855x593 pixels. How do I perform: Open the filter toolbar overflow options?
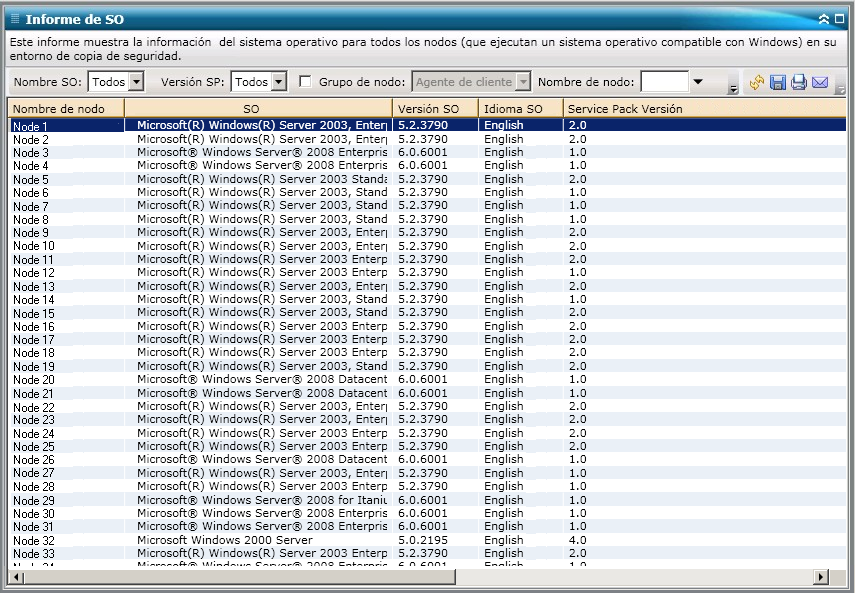733,88
